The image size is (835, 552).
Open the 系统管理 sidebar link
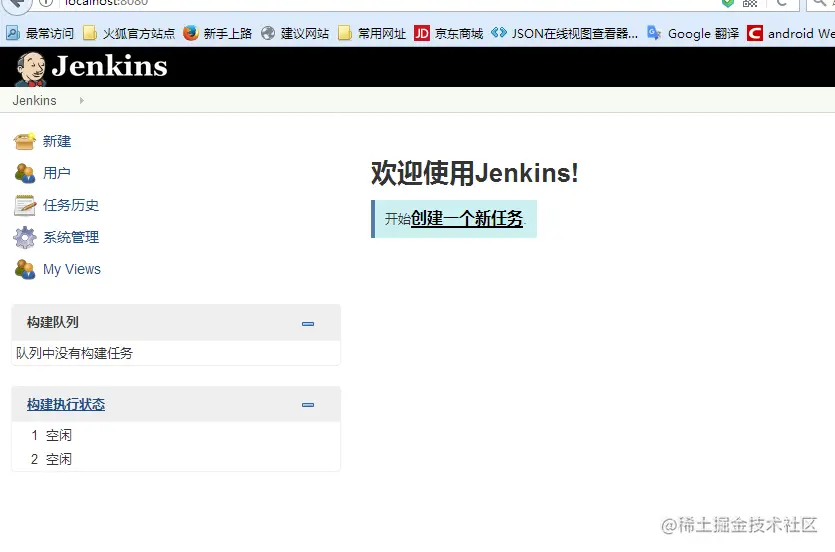[71, 237]
